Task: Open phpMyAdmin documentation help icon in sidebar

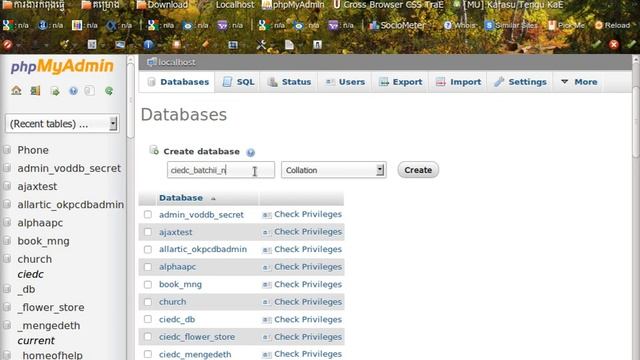Action: (x=73, y=91)
